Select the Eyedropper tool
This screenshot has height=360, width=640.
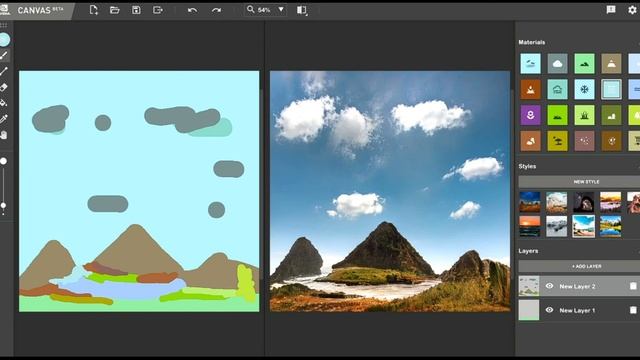pos(4,119)
